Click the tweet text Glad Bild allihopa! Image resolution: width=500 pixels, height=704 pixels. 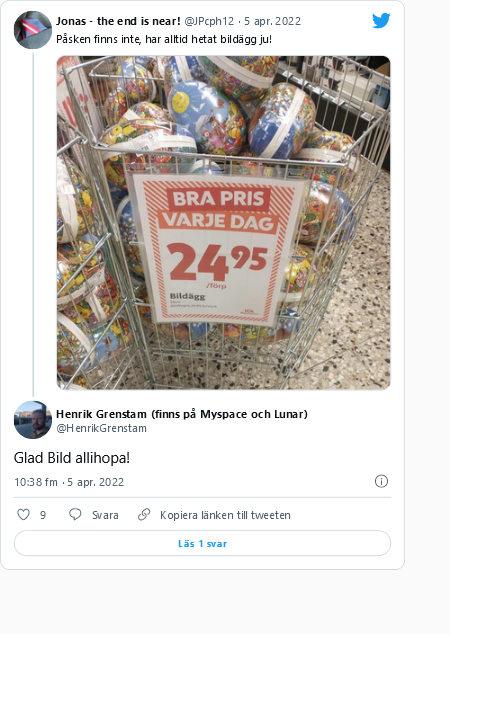72,458
